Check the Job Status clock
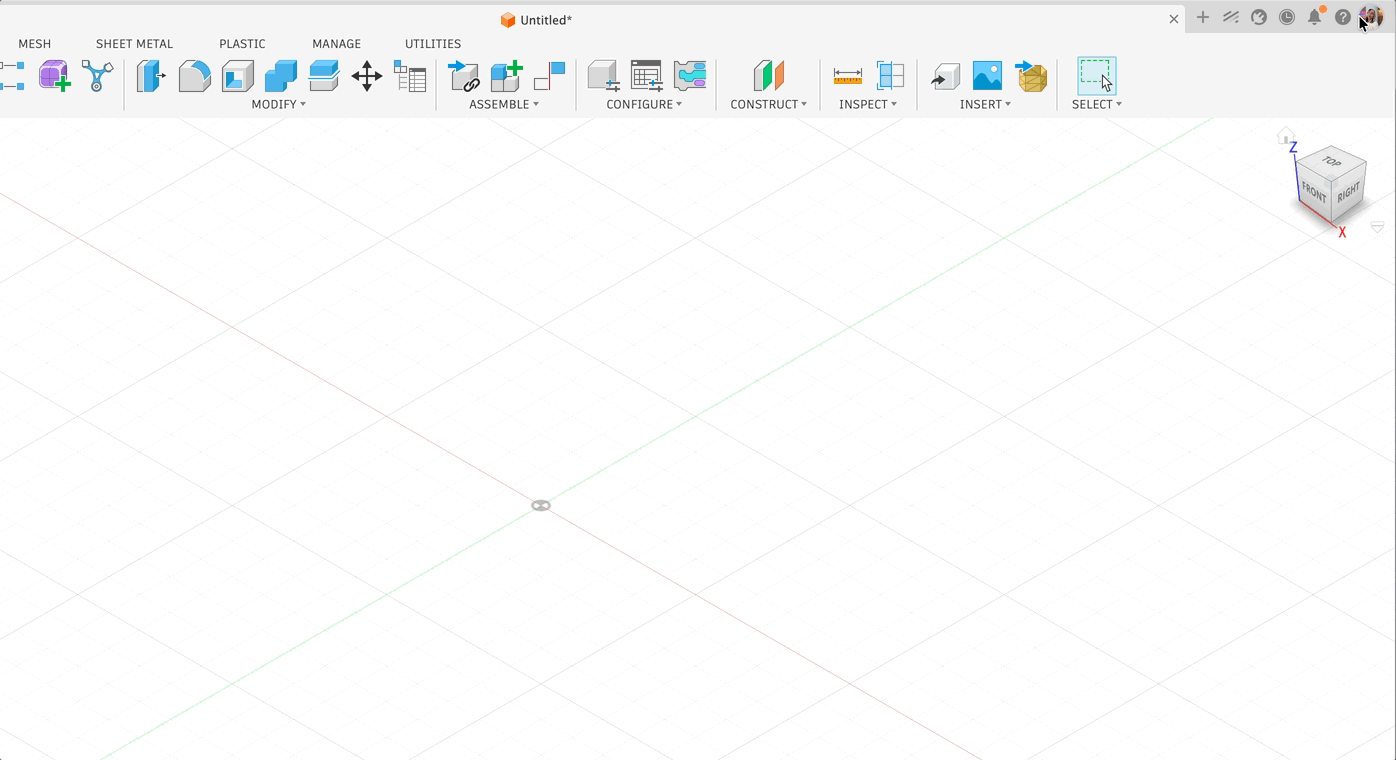1396x760 pixels. click(x=1287, y=17)
